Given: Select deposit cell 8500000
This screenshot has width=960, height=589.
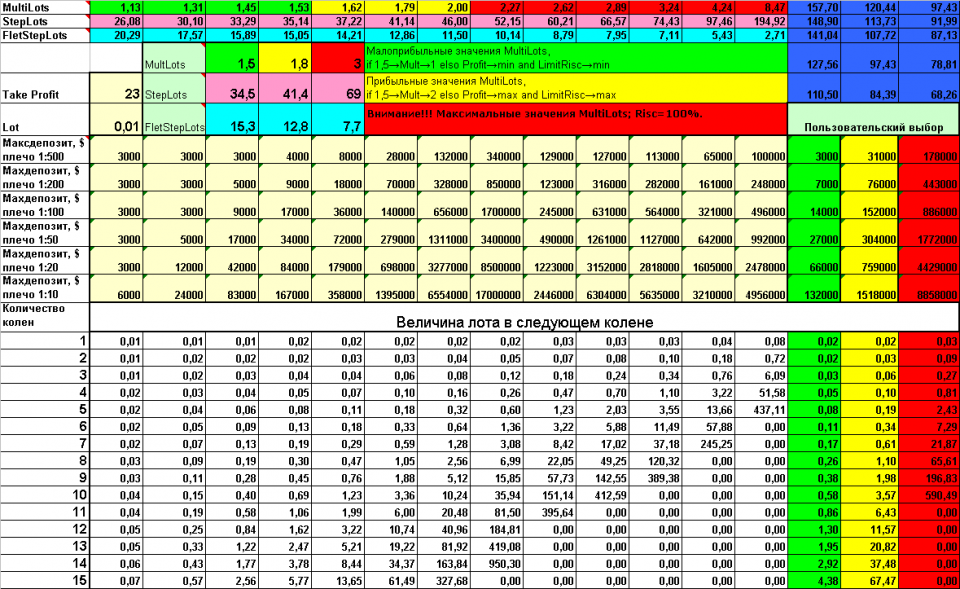Looking at the screenshot, I should (x=497, y=260).
